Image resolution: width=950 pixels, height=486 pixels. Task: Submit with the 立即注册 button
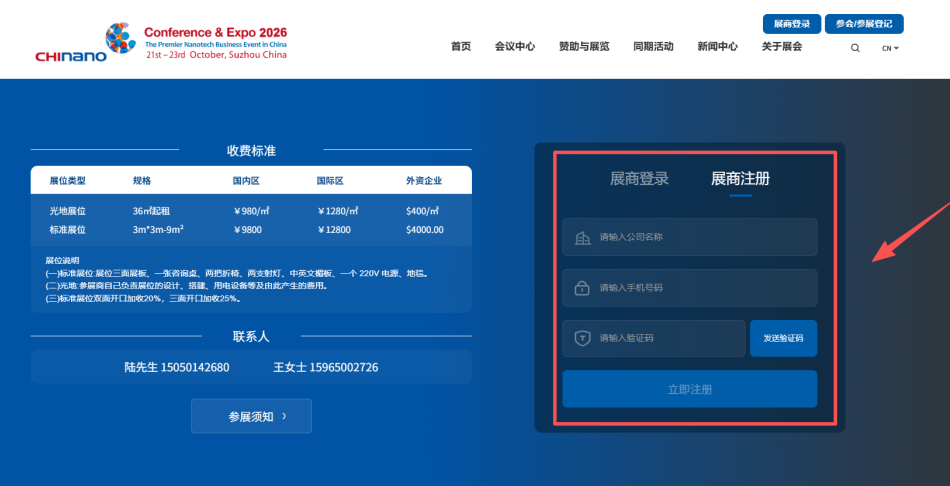click(x=689, y=389)
